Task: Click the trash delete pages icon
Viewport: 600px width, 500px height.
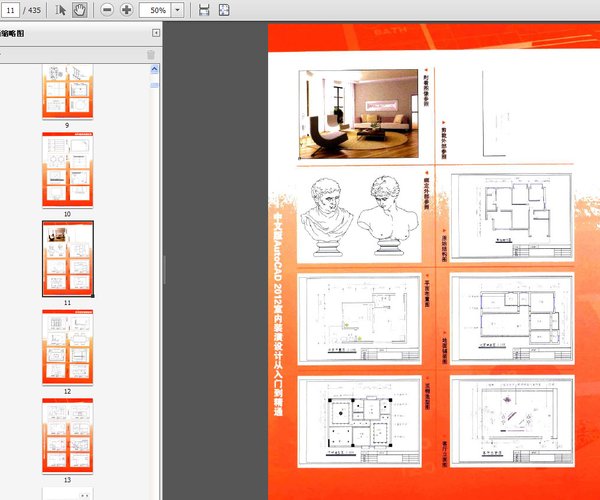Action: [x=151, y=55]
